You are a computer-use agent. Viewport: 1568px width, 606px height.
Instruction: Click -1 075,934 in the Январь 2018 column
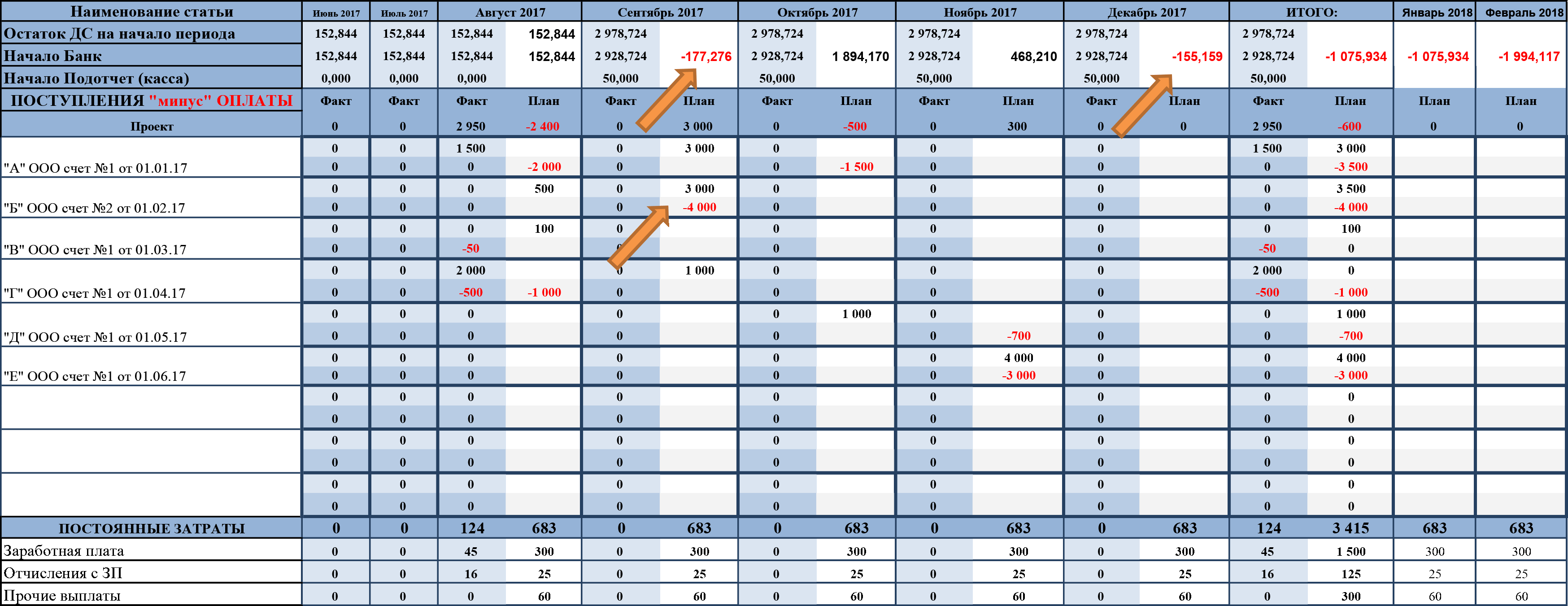[x=1437, y=57]
